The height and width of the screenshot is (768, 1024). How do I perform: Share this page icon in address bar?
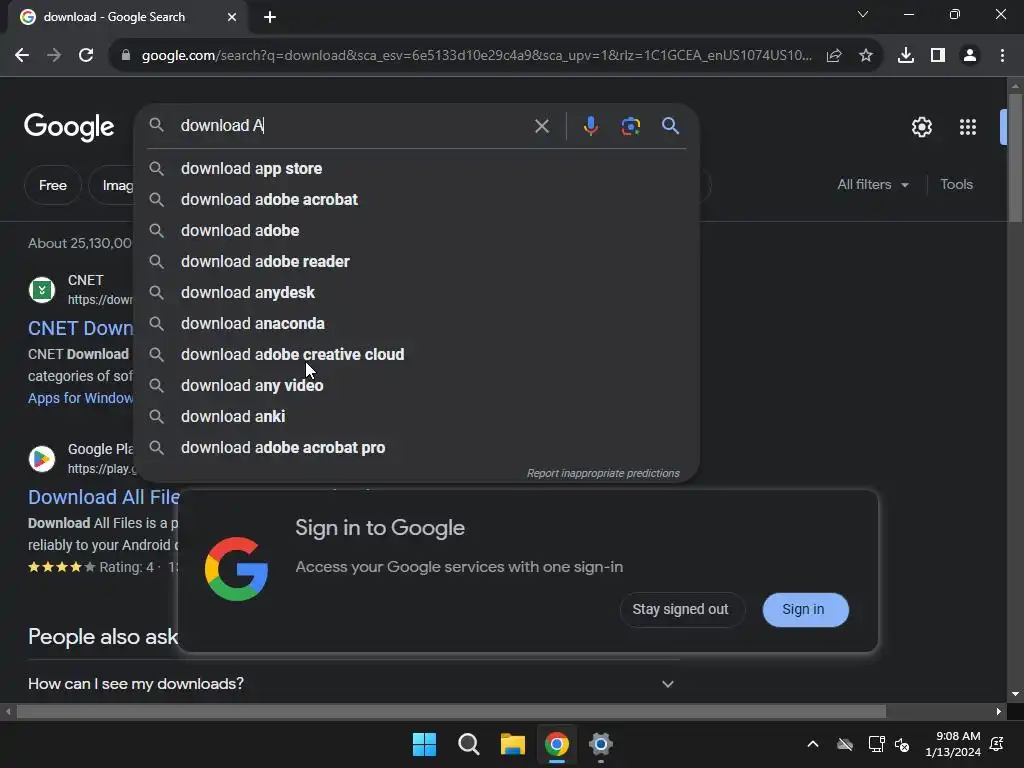[x=834, y=56]
